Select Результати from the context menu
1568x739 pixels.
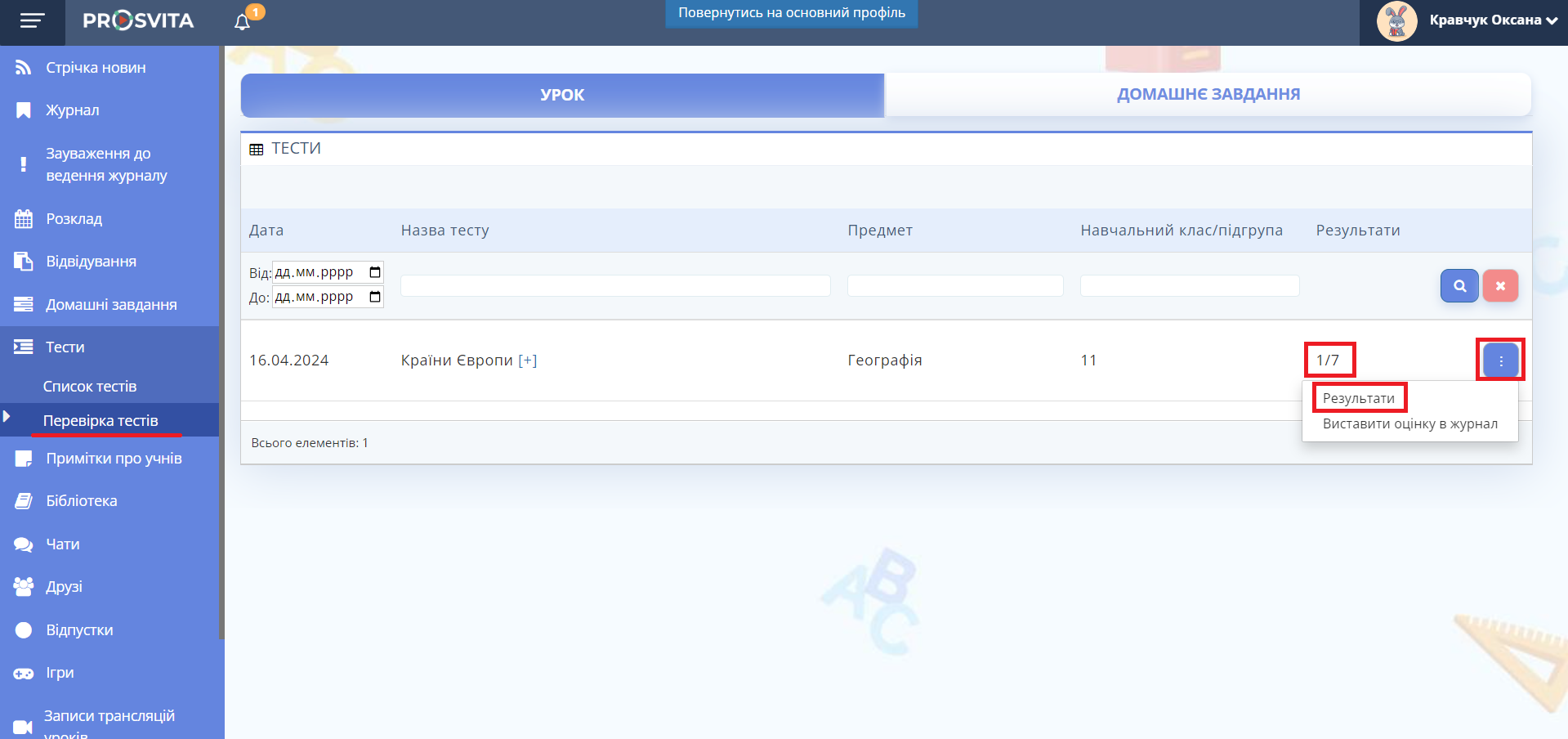click(1358, 398)
